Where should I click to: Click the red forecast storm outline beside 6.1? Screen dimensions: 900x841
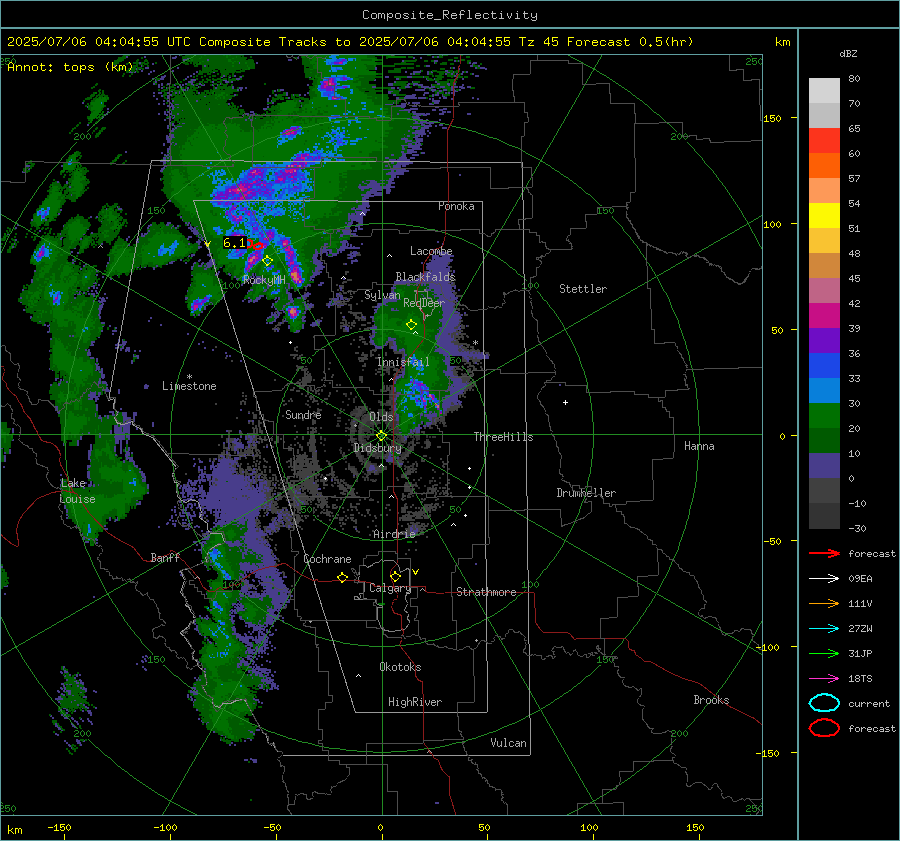point(256,245)
